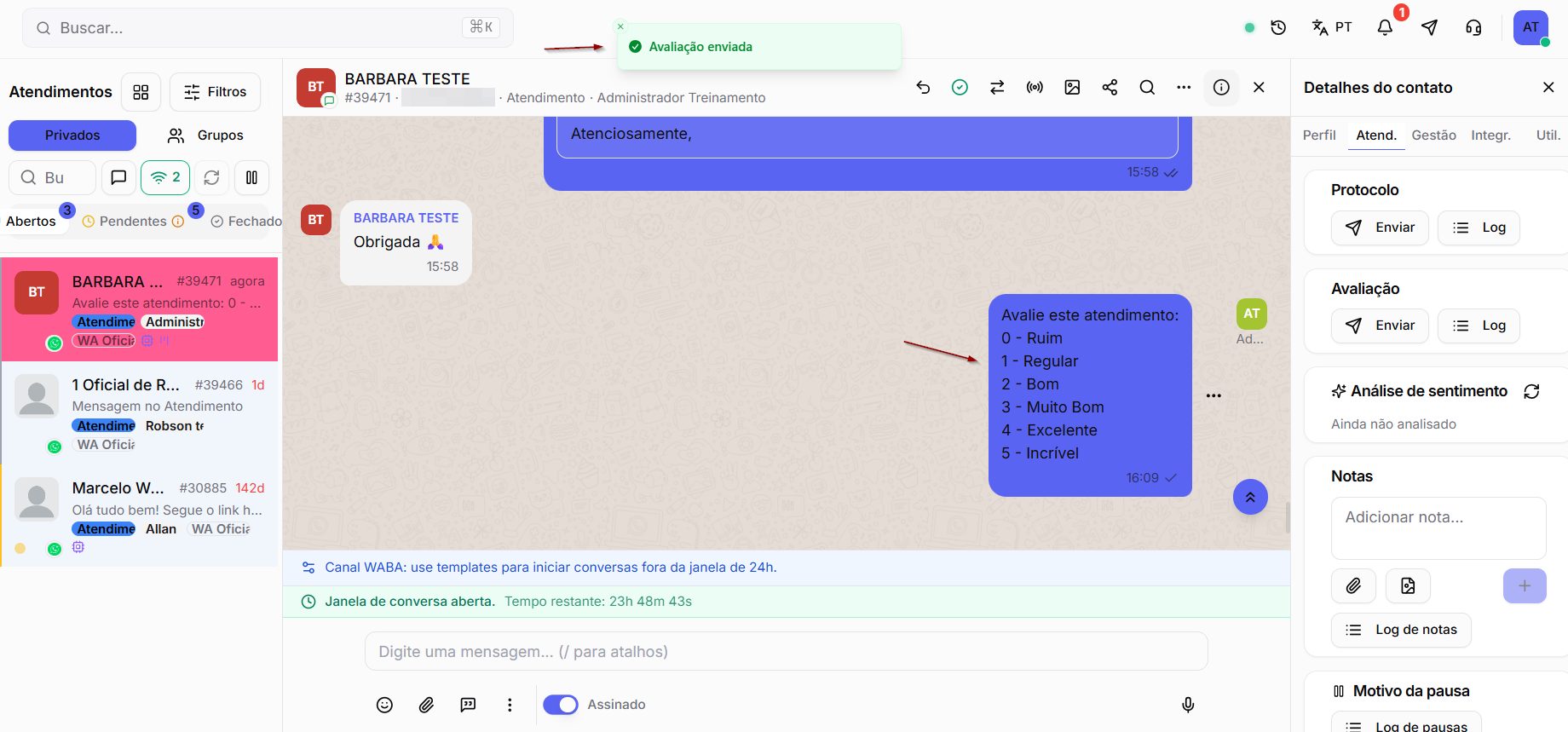Toggle the online connections filter showing 2
This screenshot has width=1568, height=732.
[165, 177]
